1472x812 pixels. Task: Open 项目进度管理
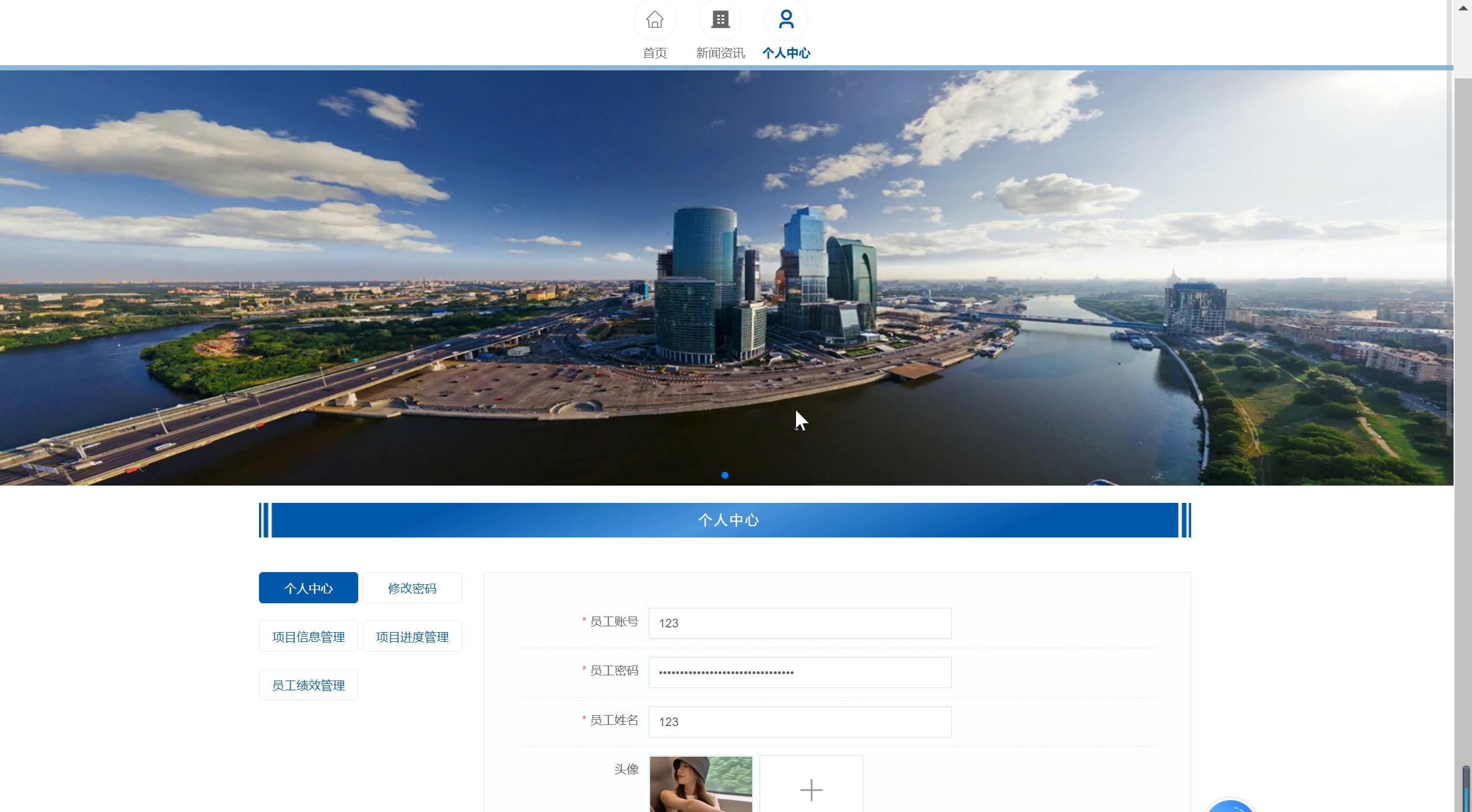tap(412, 637)
